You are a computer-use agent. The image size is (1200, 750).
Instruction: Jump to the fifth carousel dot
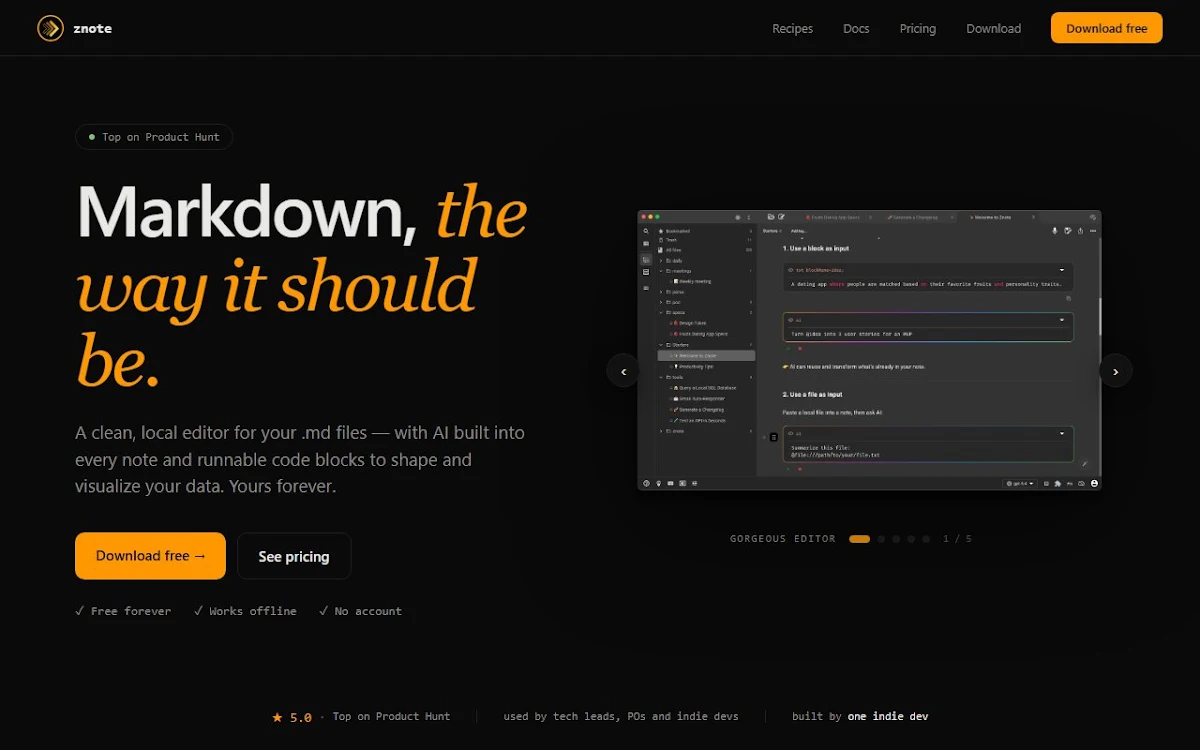[926, 539]
